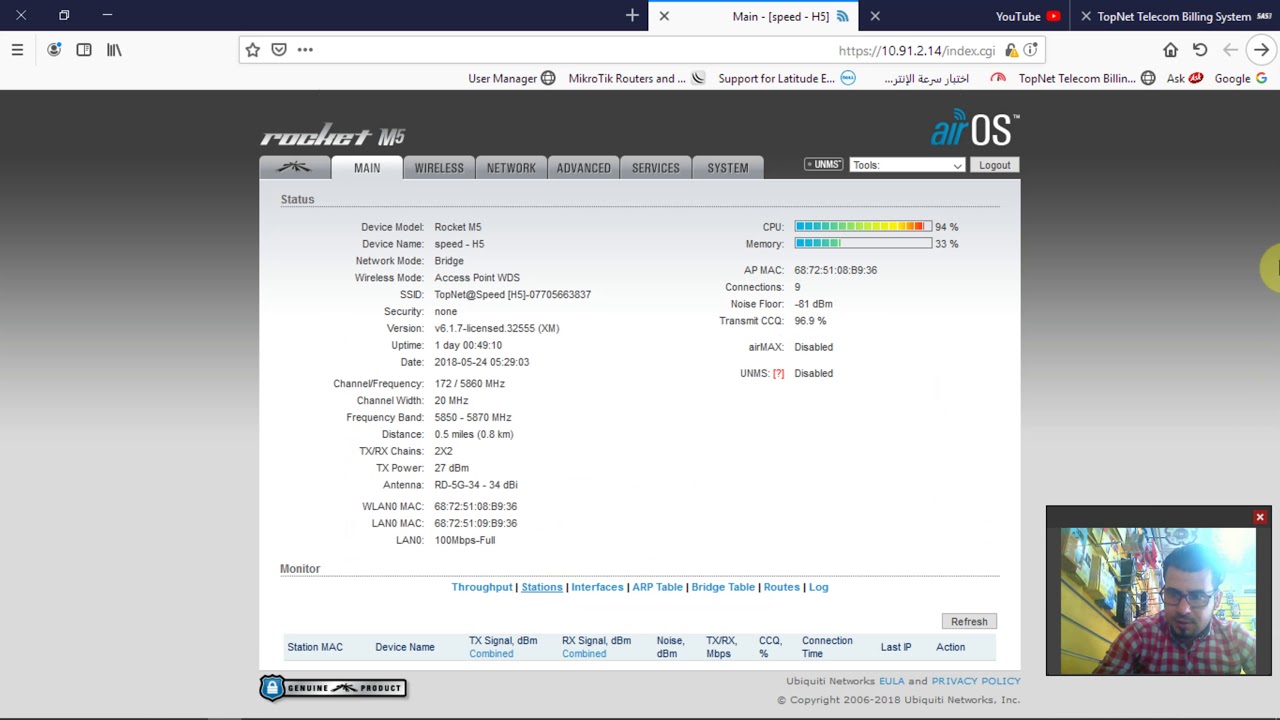
Task: Switch to TopNet Telecom Billing System tab
Action: point(1175,16)
